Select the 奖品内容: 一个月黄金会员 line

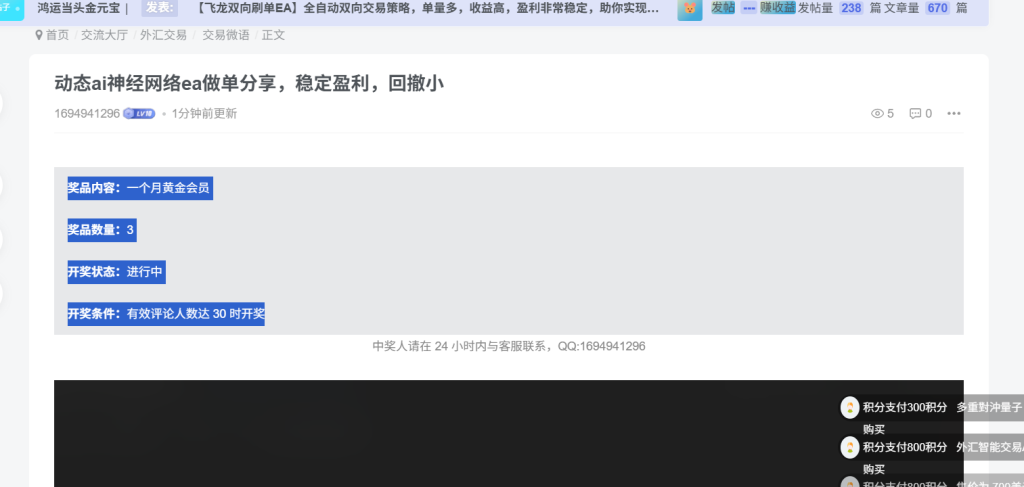tap(140, 188)
